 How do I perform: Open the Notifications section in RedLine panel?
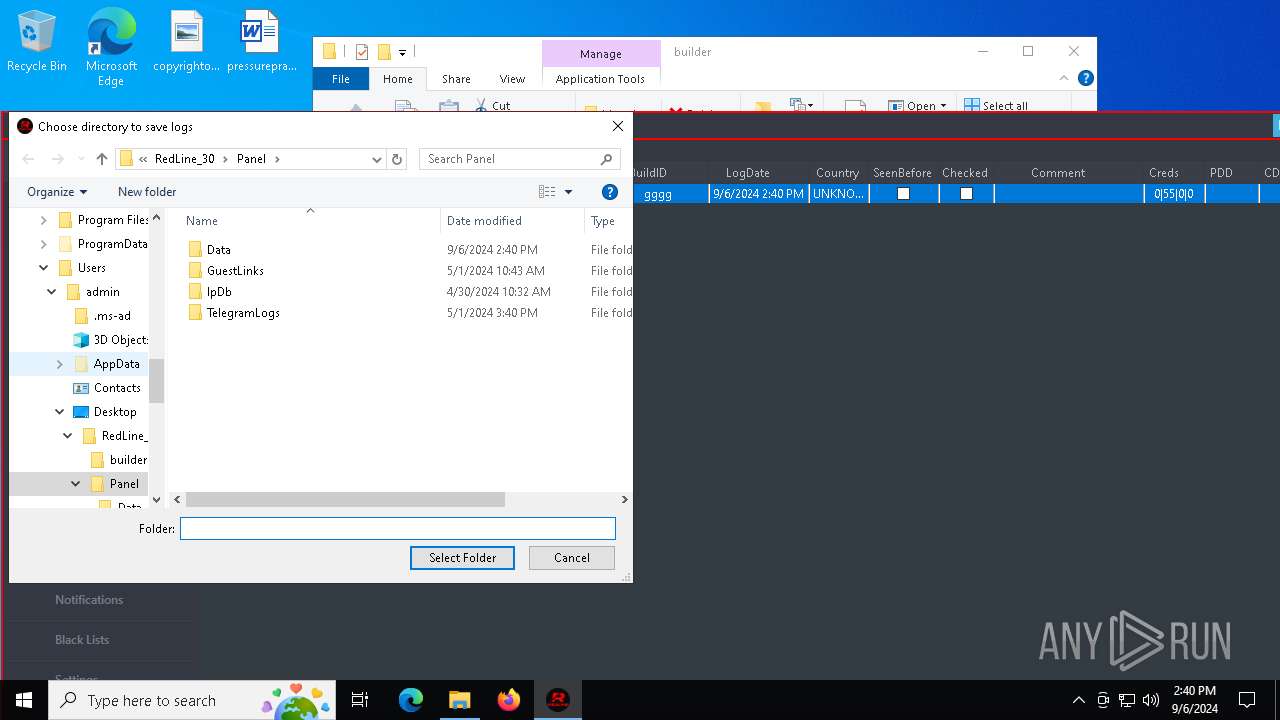89,600
